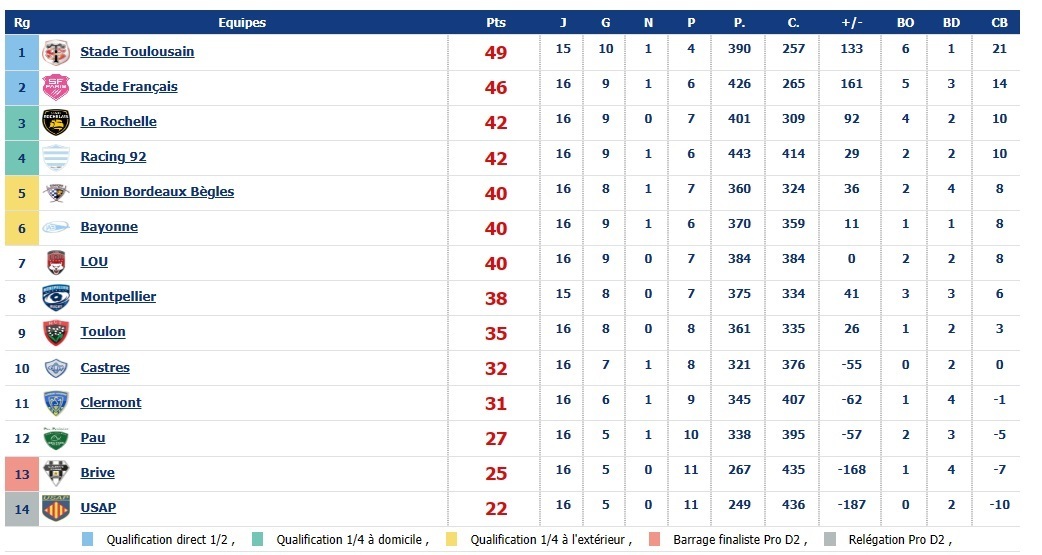
Task: Click the Equipes column header
Action: tap(242, 22)
